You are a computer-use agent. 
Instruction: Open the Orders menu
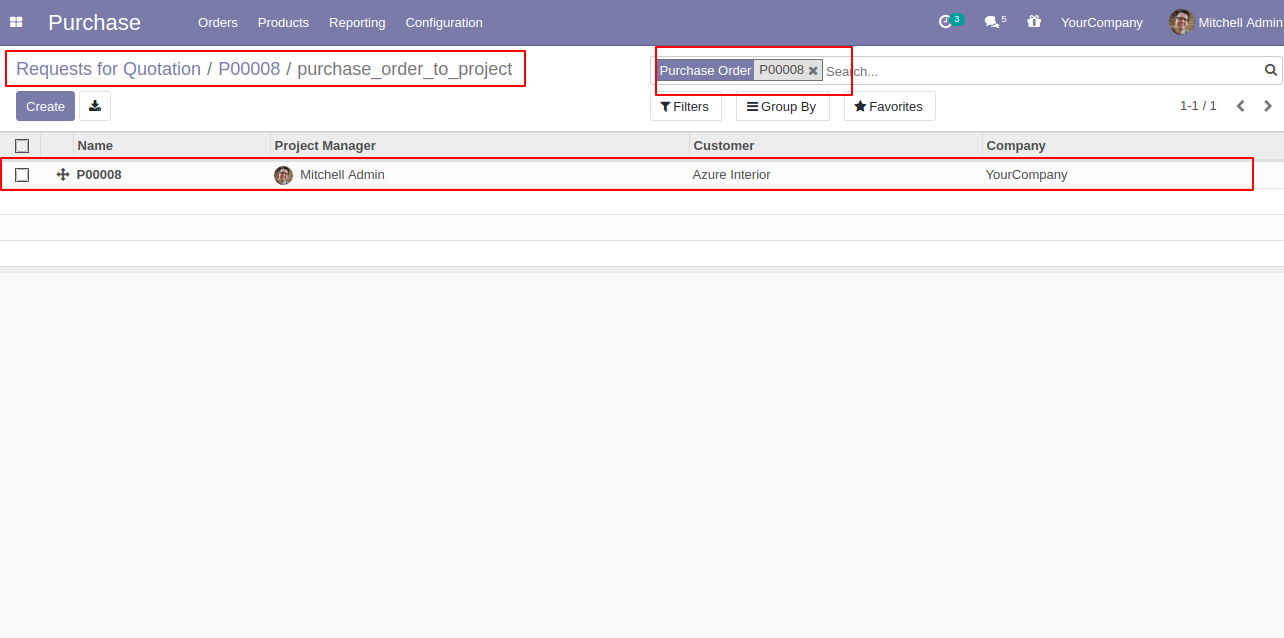218,22
